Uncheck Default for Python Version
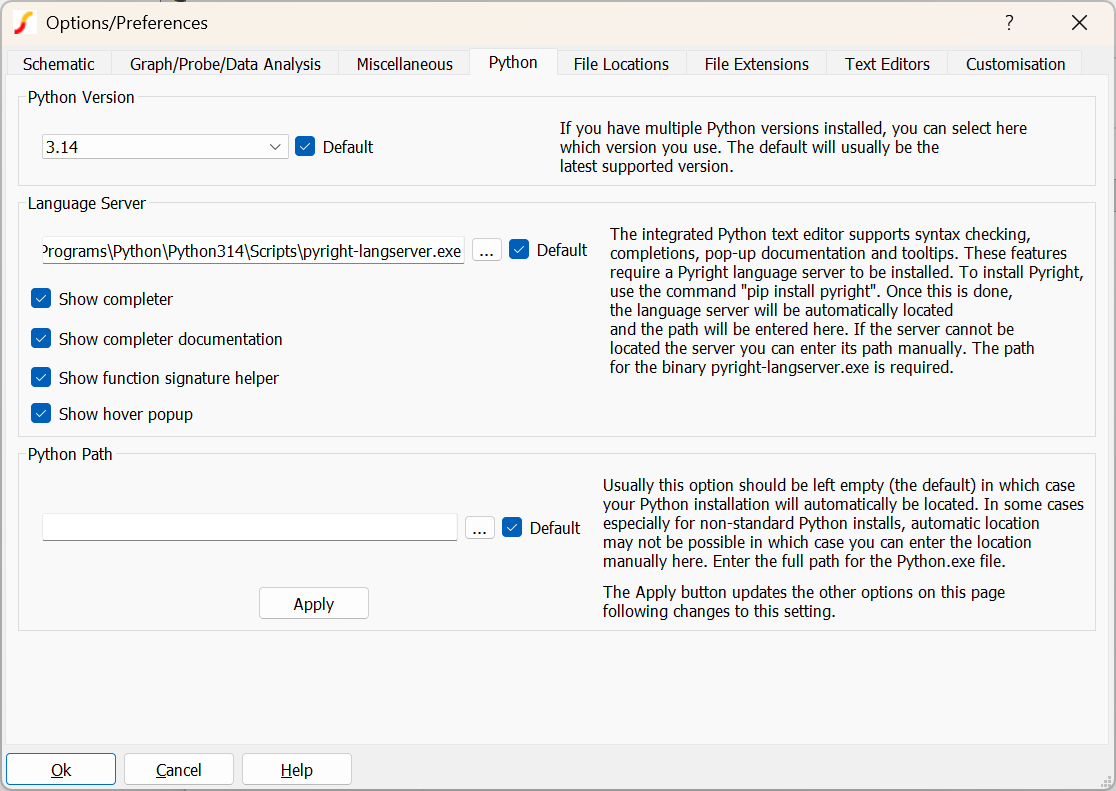The height and width of the screenshot is (791, 1116). (x=306, y=147)
